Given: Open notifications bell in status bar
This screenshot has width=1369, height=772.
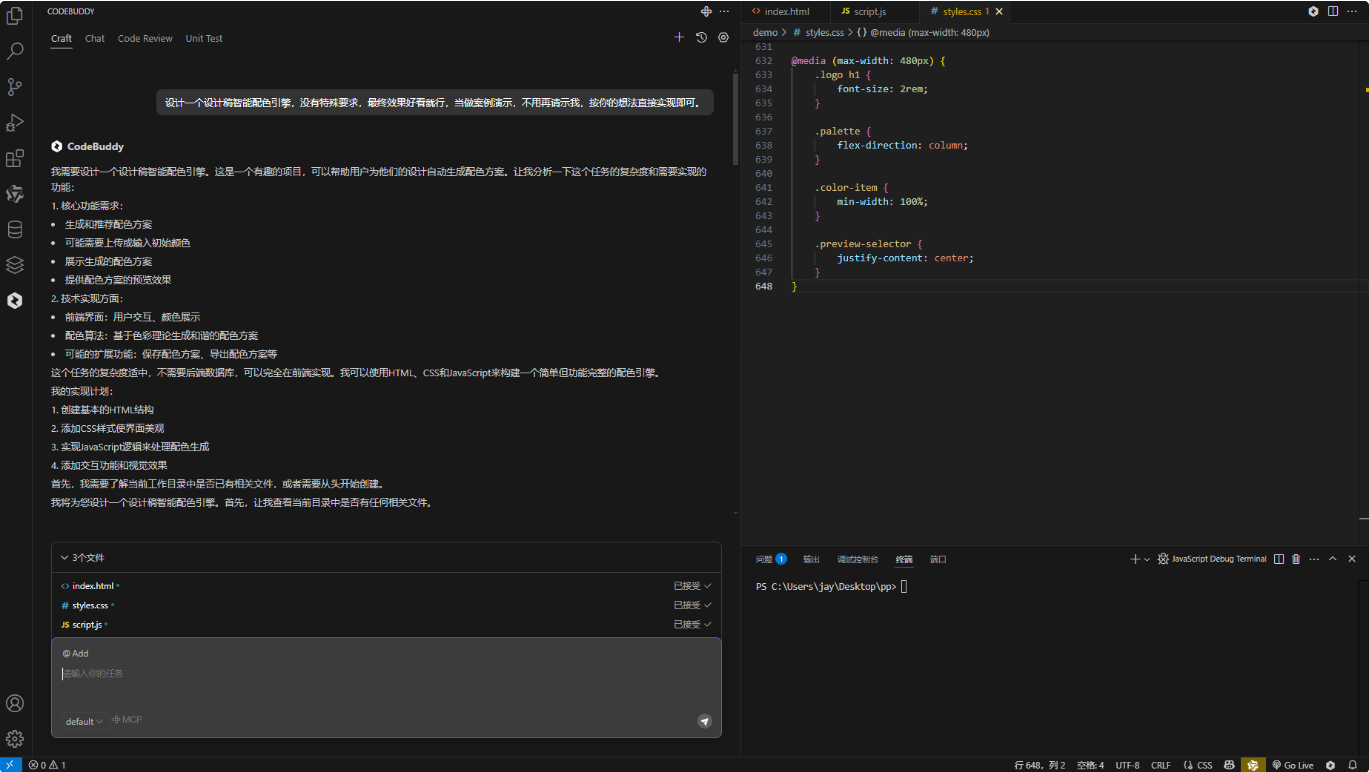Looking at the screenshot, I should (x=1352, y=765).
